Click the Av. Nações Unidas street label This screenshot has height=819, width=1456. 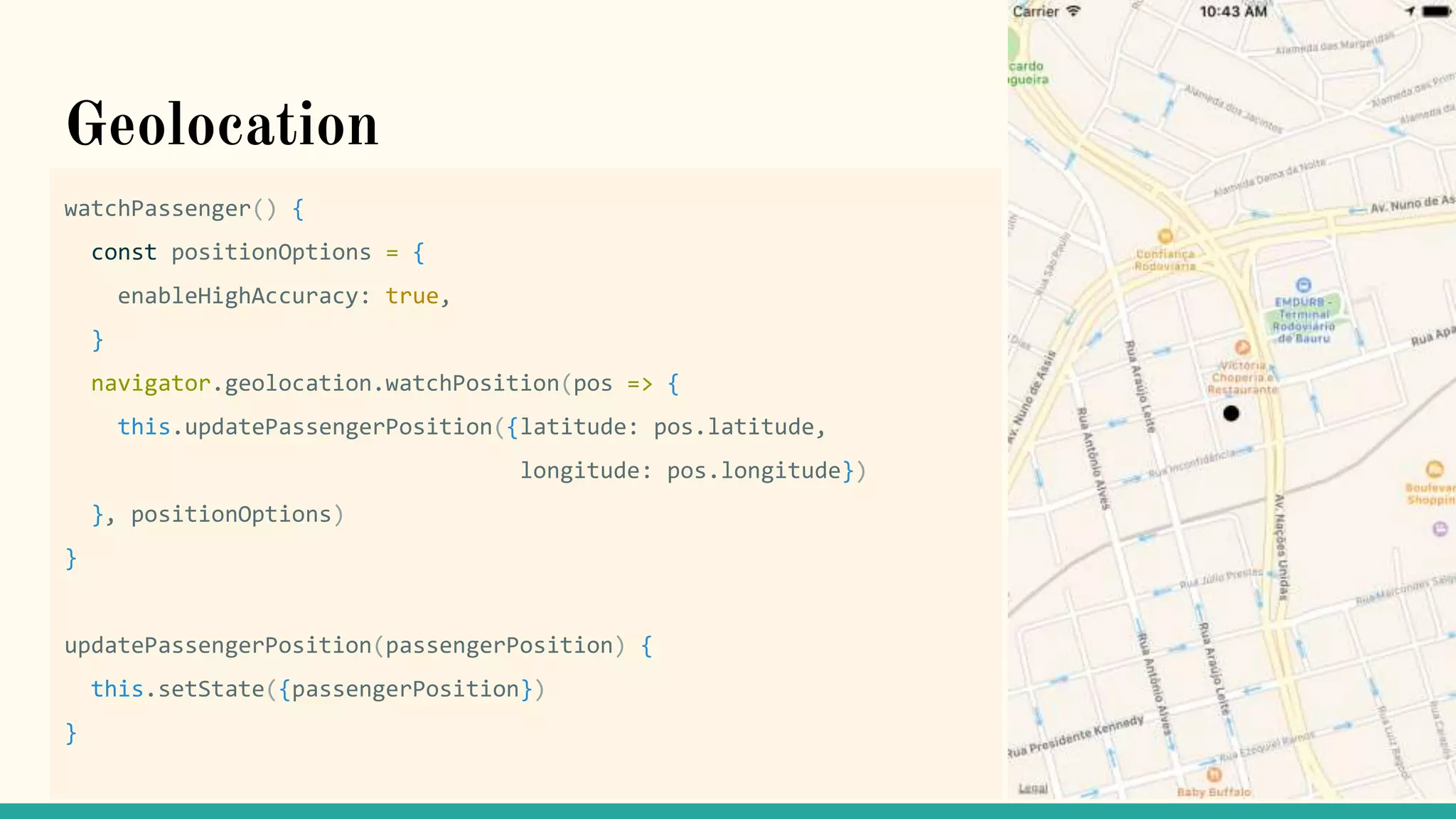[1280, 547]
